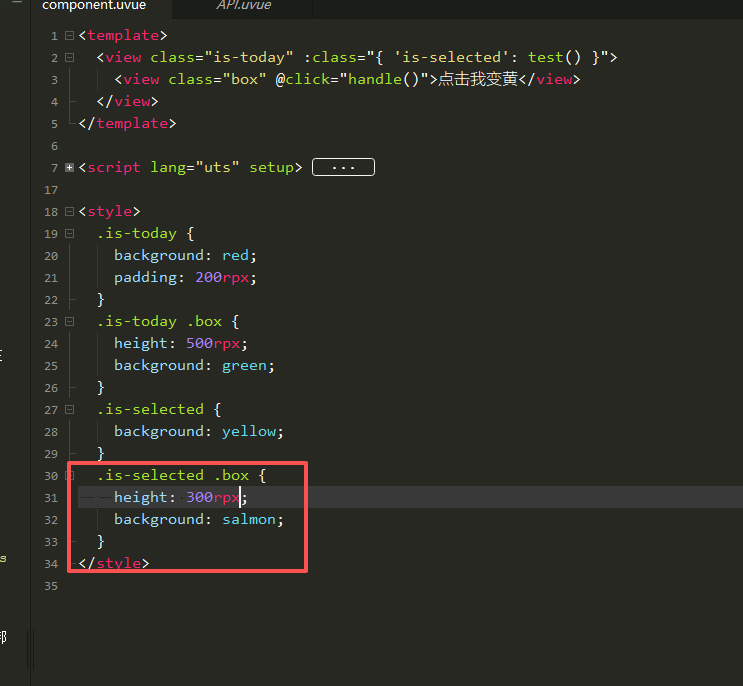Collapse the is-today view fold on line 2
The width and height of the screenshot is (743, 686).
(x=69, y=57)
